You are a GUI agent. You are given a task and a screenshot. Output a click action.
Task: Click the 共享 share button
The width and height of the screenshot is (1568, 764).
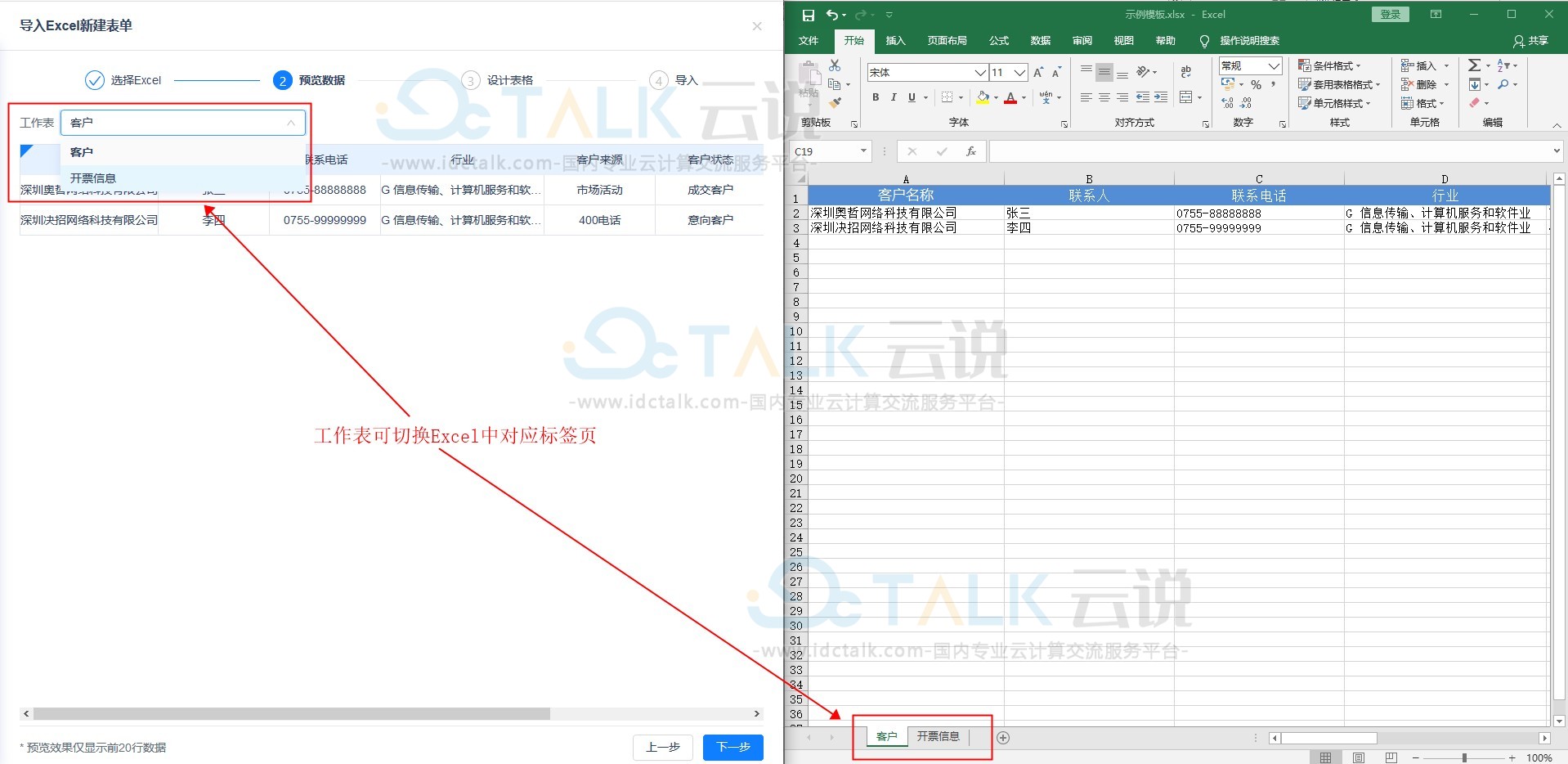coord(1530,41)
